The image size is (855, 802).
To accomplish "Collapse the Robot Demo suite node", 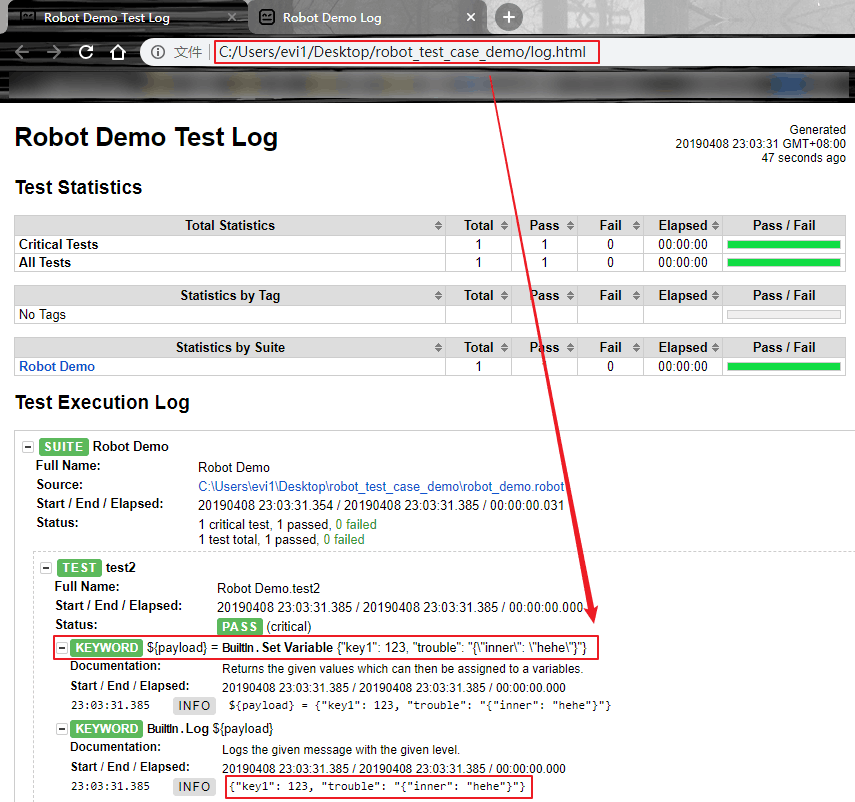I will click(x=28, y=447).
